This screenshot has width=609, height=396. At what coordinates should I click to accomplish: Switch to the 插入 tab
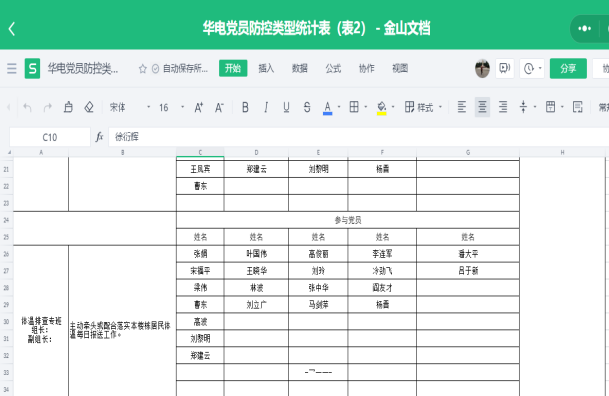[266, 68]
